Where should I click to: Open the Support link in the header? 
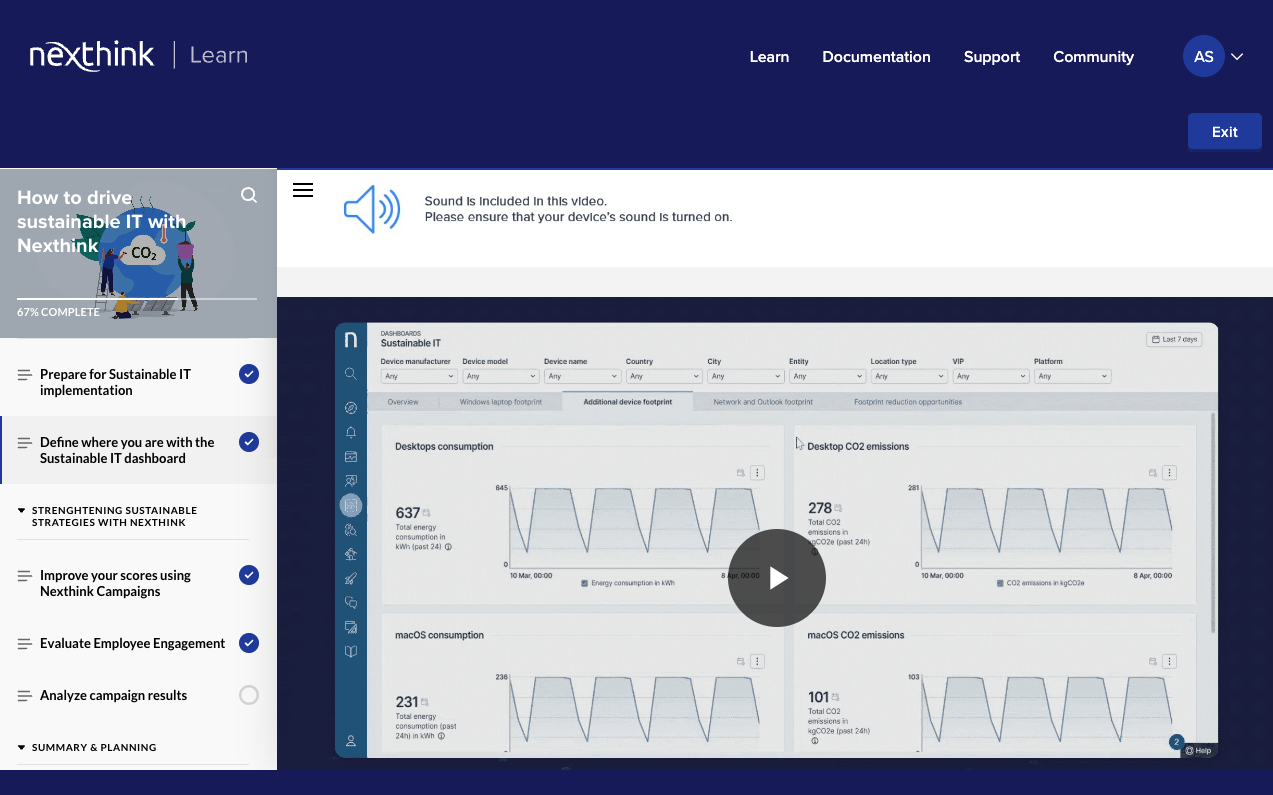[991, 57]
